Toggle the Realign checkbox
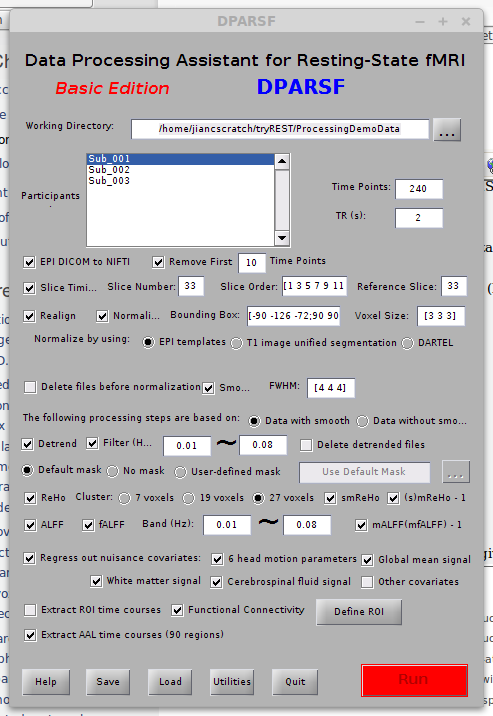 (29, 316)
